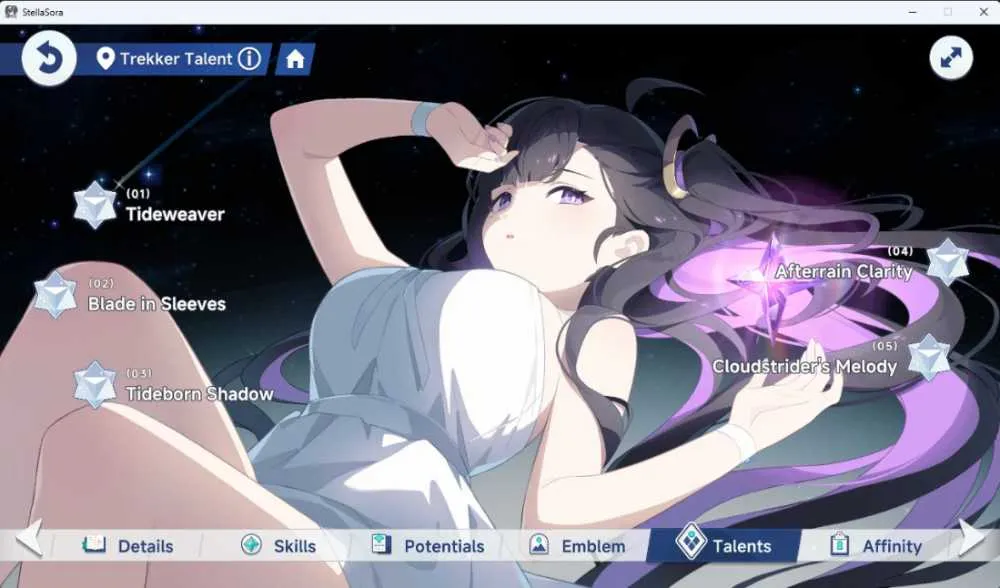Go to next character with right arrow
The height and width of the screenshot is (588, 1000).
click(972, 538)
